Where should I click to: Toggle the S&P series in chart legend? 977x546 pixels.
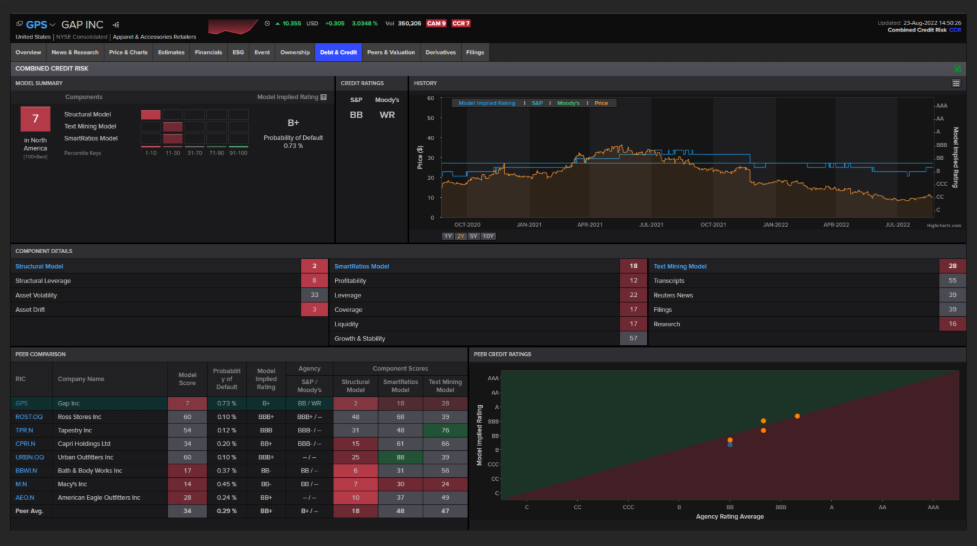pos(537,102)
